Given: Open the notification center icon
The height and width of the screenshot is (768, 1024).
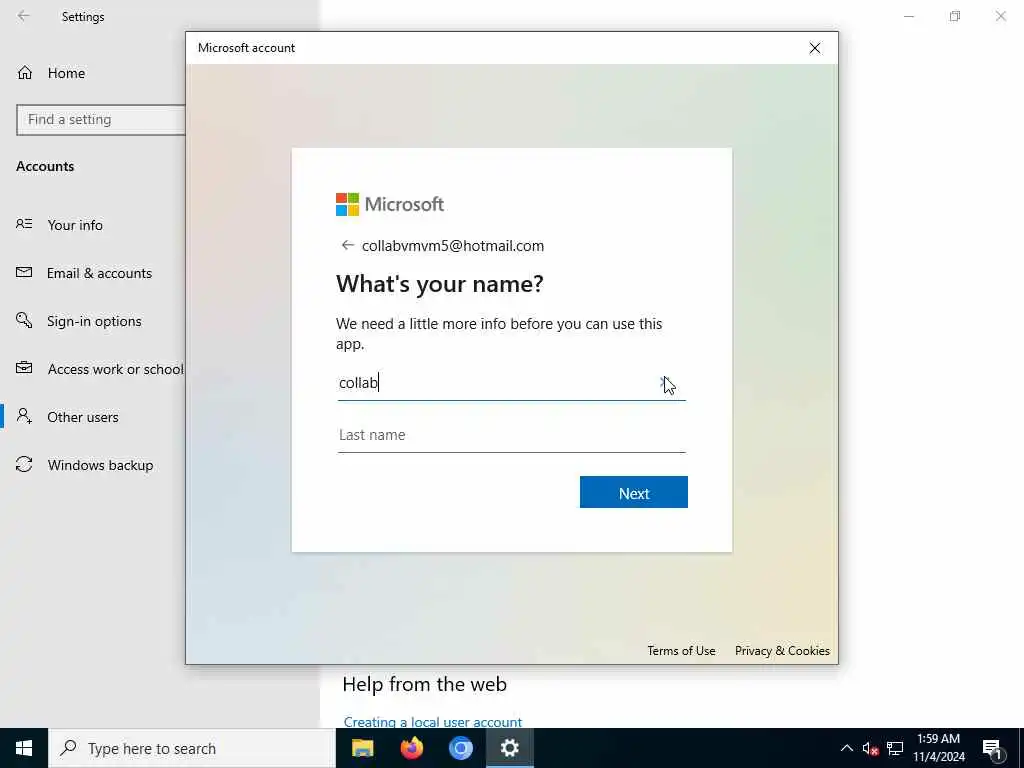Looking at the screenshot, I should tap(991, 749).
